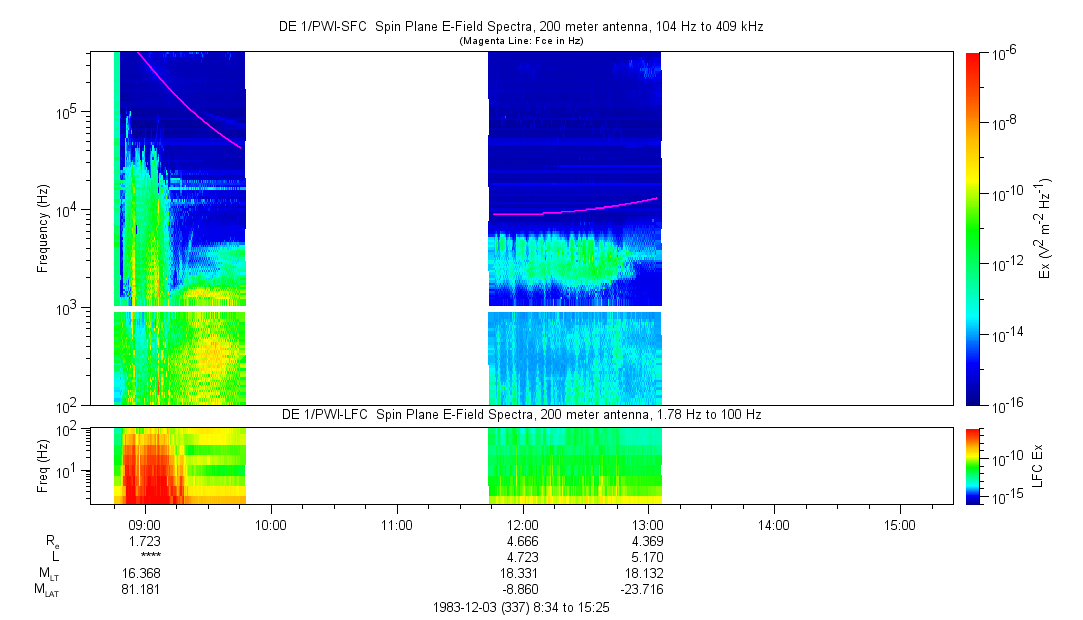The image size is (1083, 620).
Task: Click the LFC spectra plot title
Action: (x=521, y=415)
